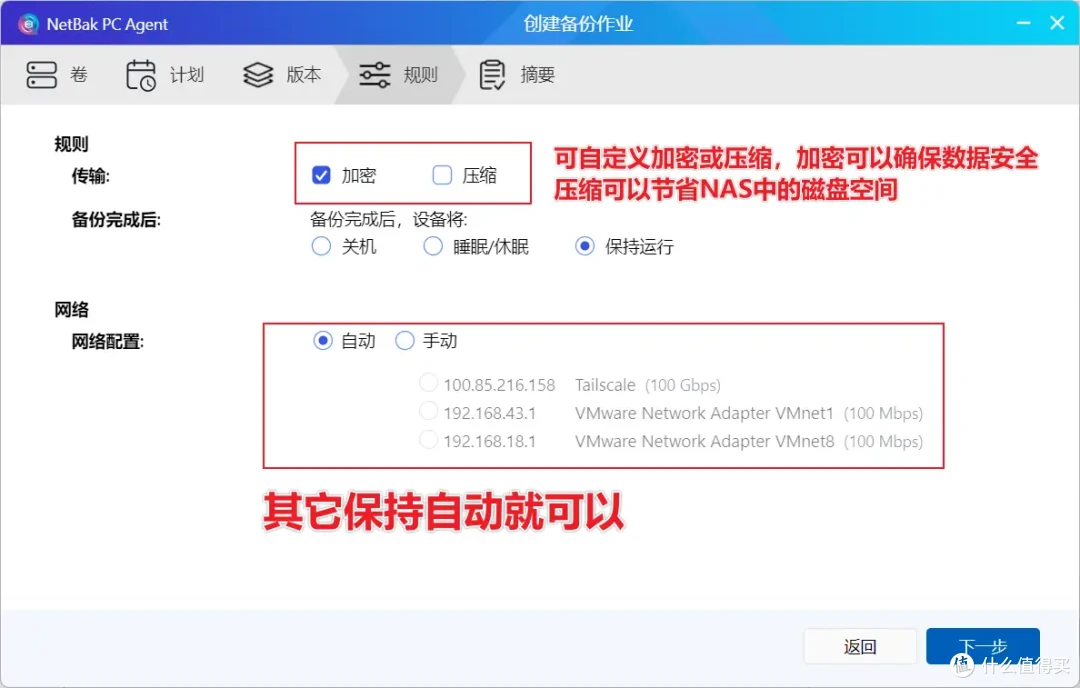This screenshot has height=688, width=1080.
Task: Switch to the 版本 step tab
Action: click(x=282, y=75)
